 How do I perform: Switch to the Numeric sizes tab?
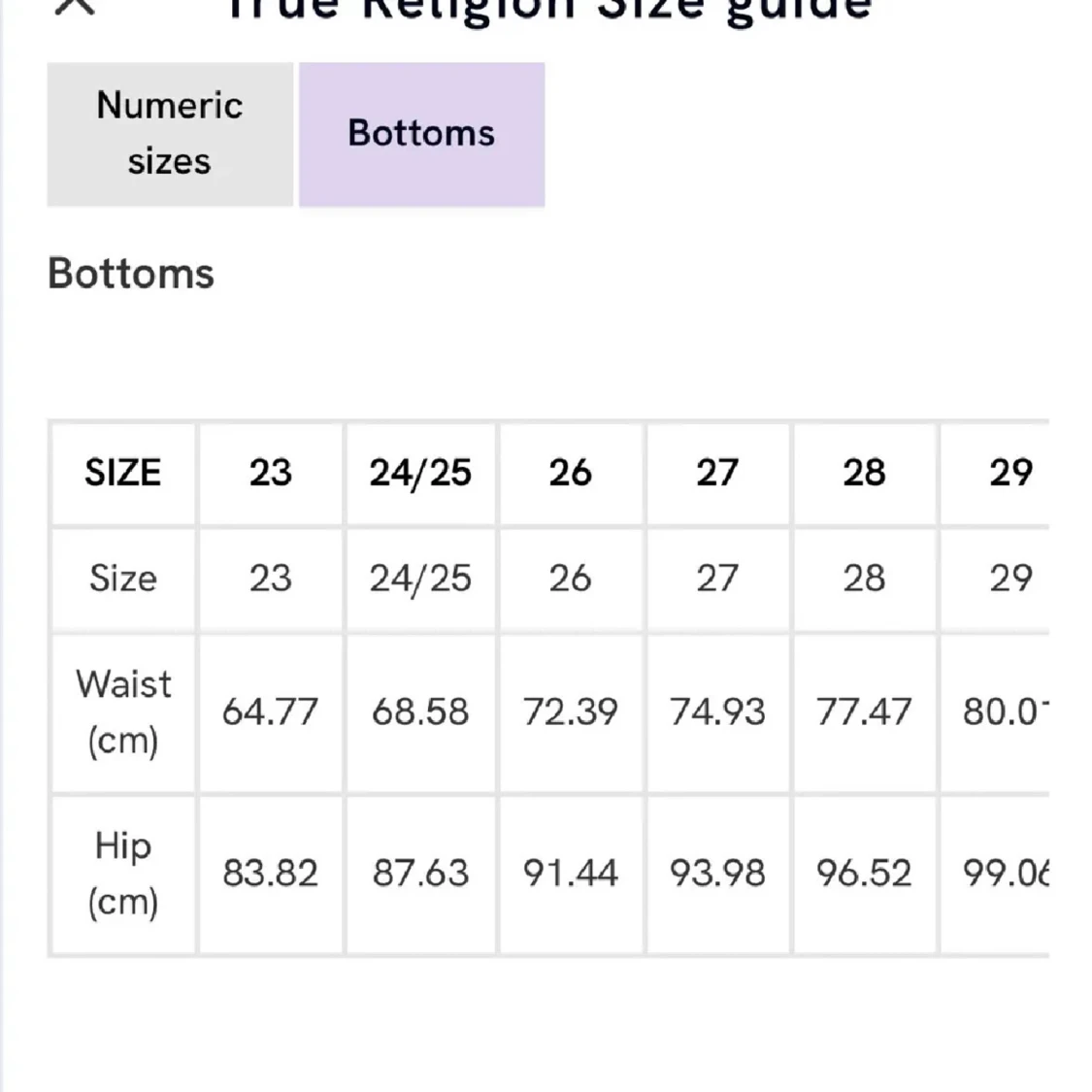[x=169, y=134]
